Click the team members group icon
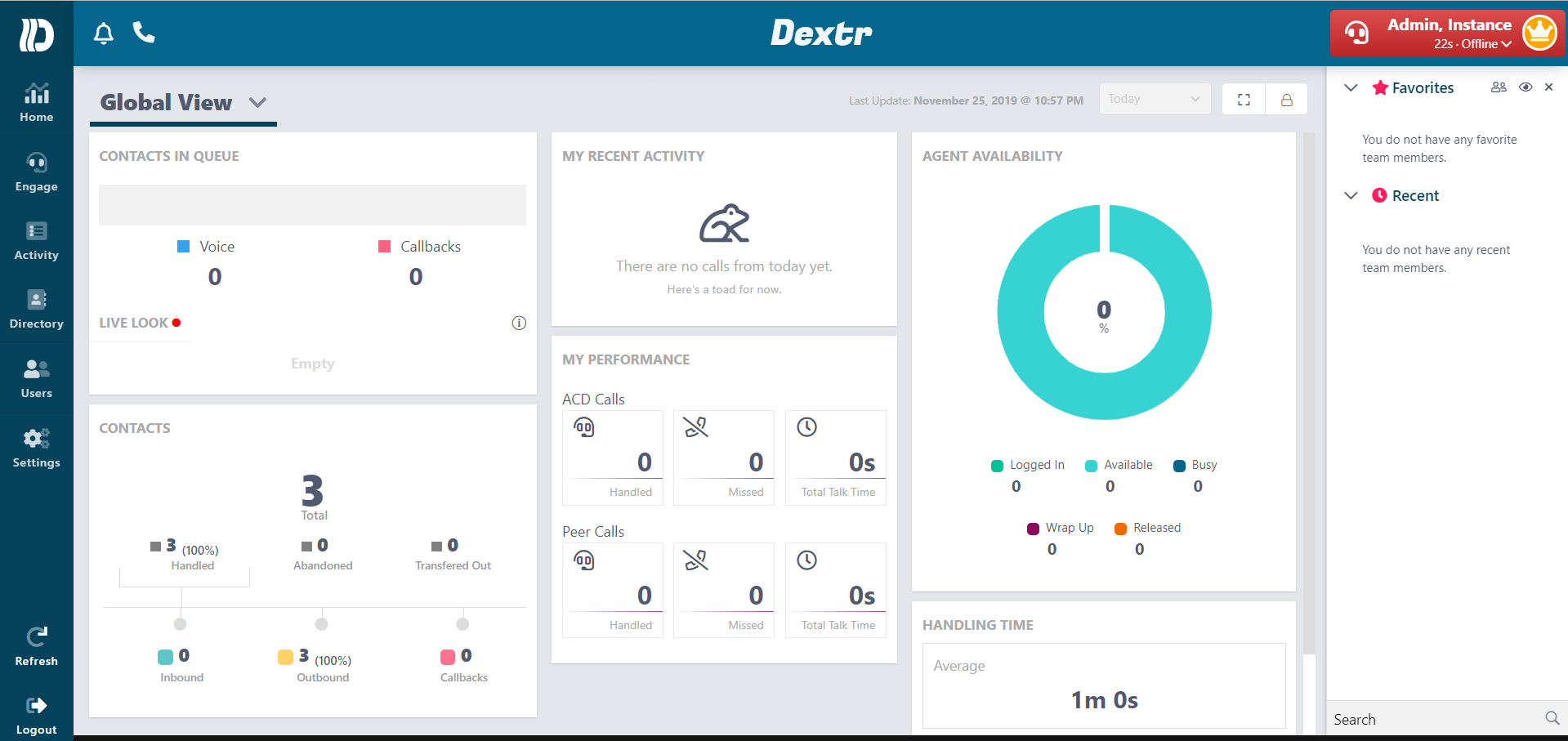 point(1499,87)
